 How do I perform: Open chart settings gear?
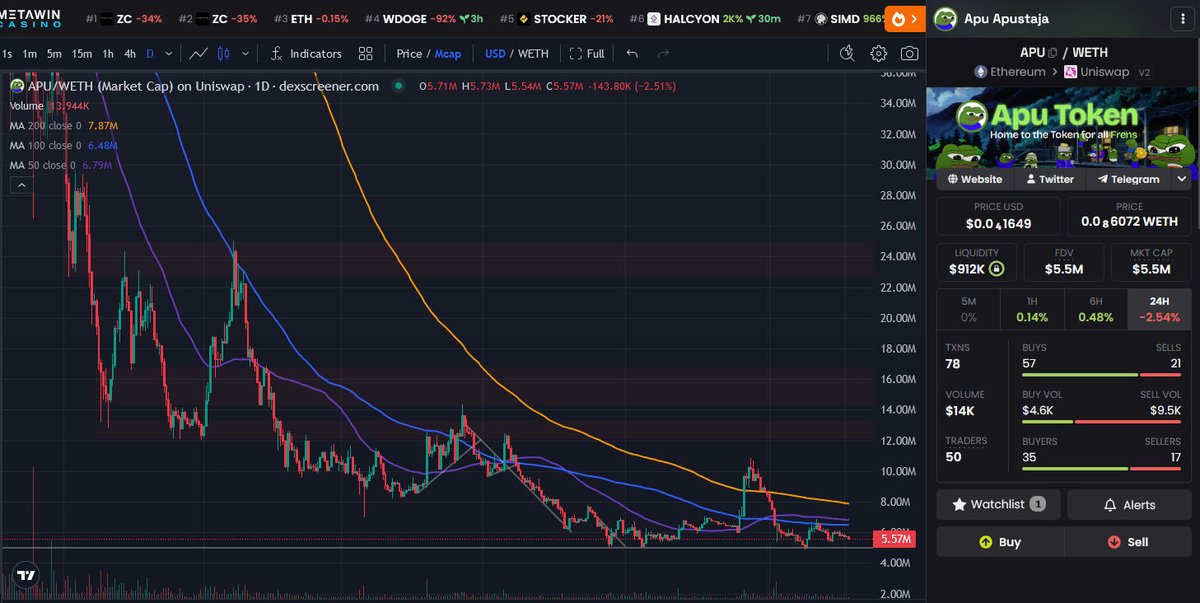(878, 53)
